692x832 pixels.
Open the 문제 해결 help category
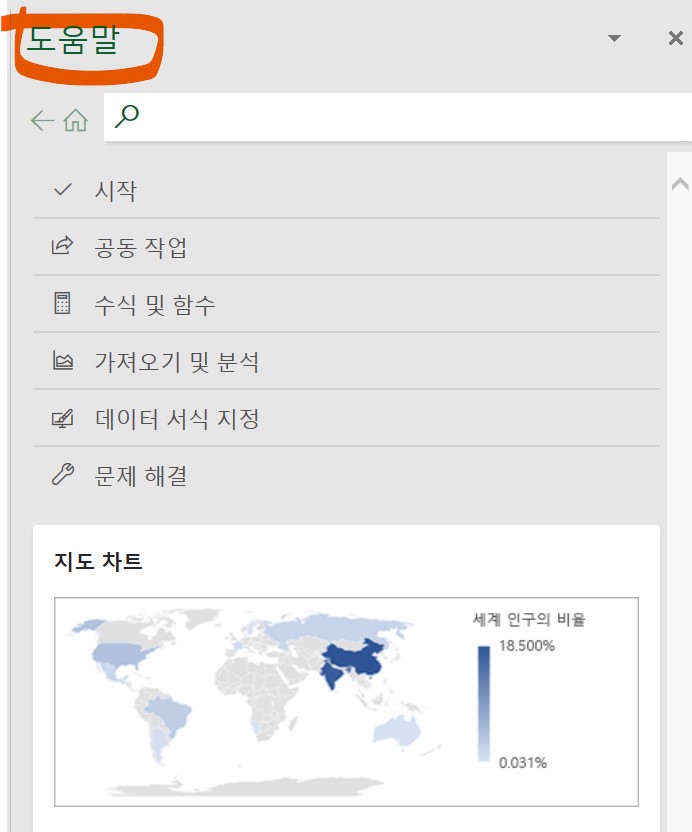(x=347, y=475)
